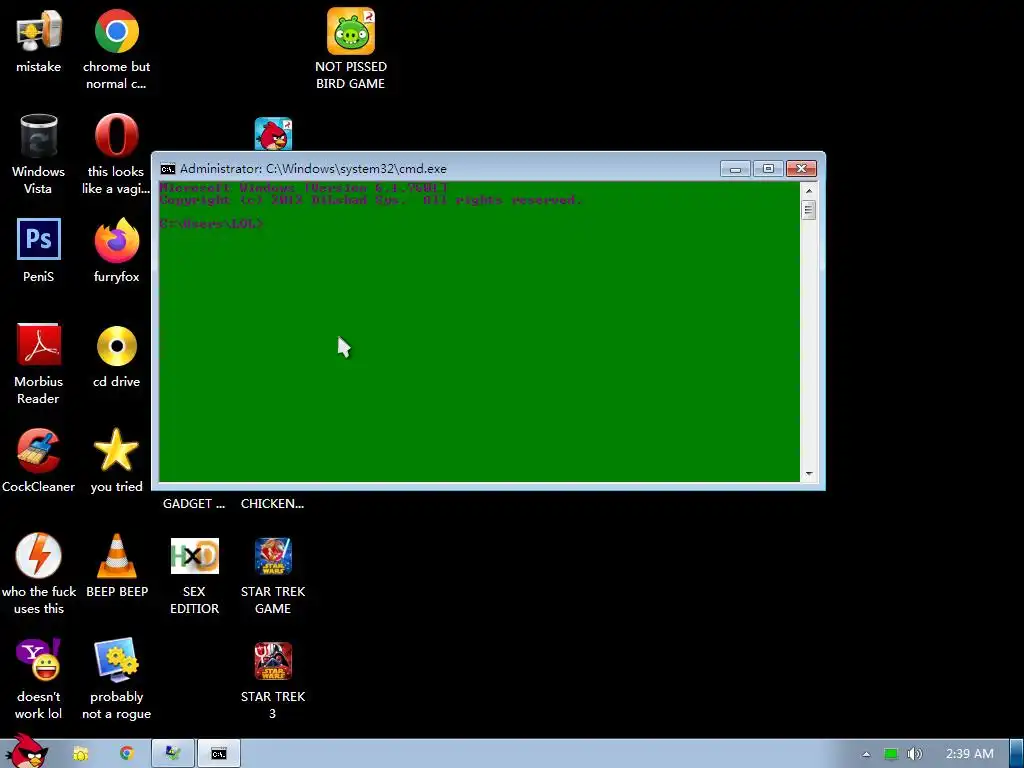Viewport: 1024px width, 768px height.
Task: Maximize the cmd.exe window
Action: [x=768, y=169]
